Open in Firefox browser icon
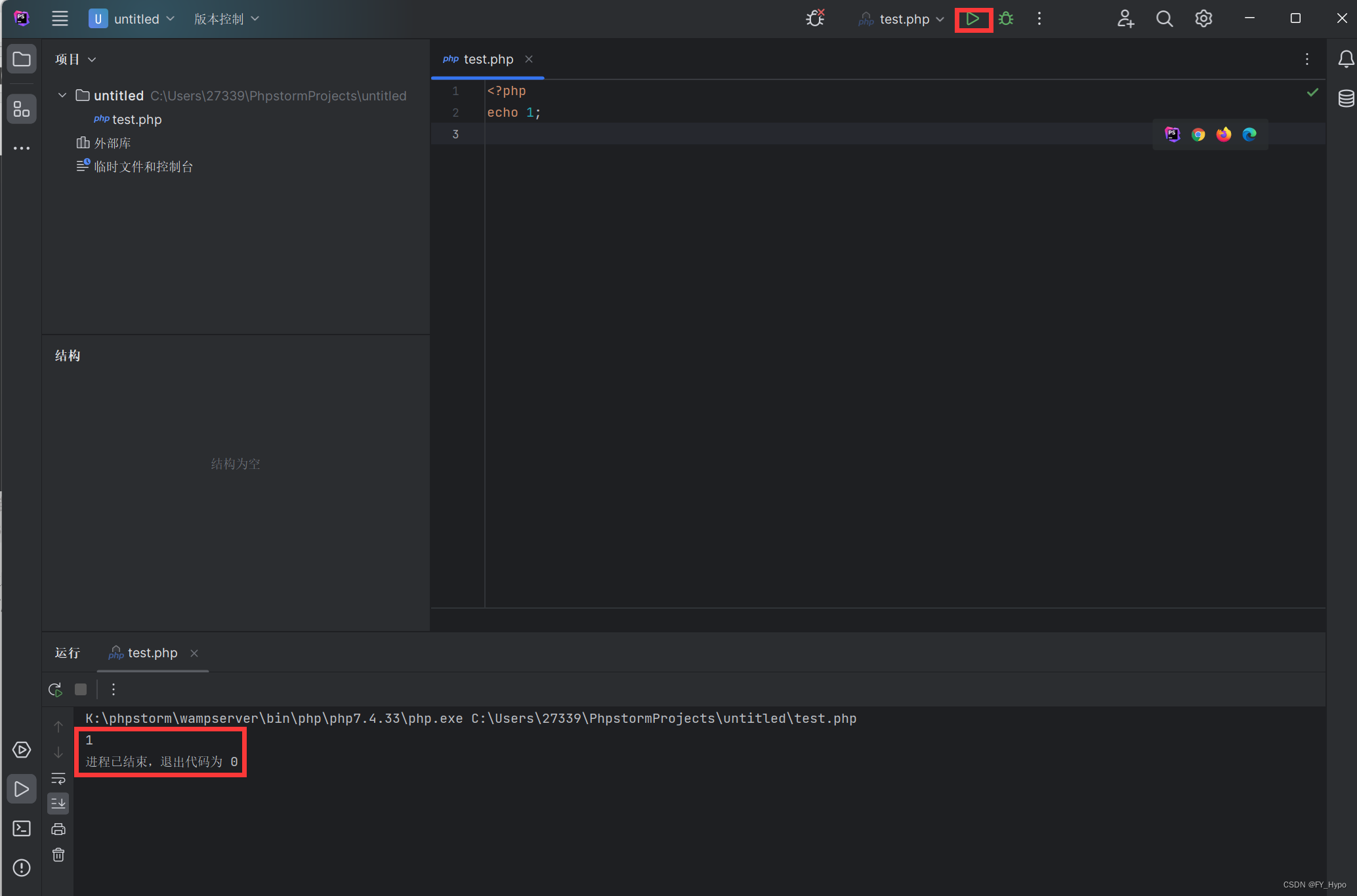 pyautogui.click(x=1224, y=134)
